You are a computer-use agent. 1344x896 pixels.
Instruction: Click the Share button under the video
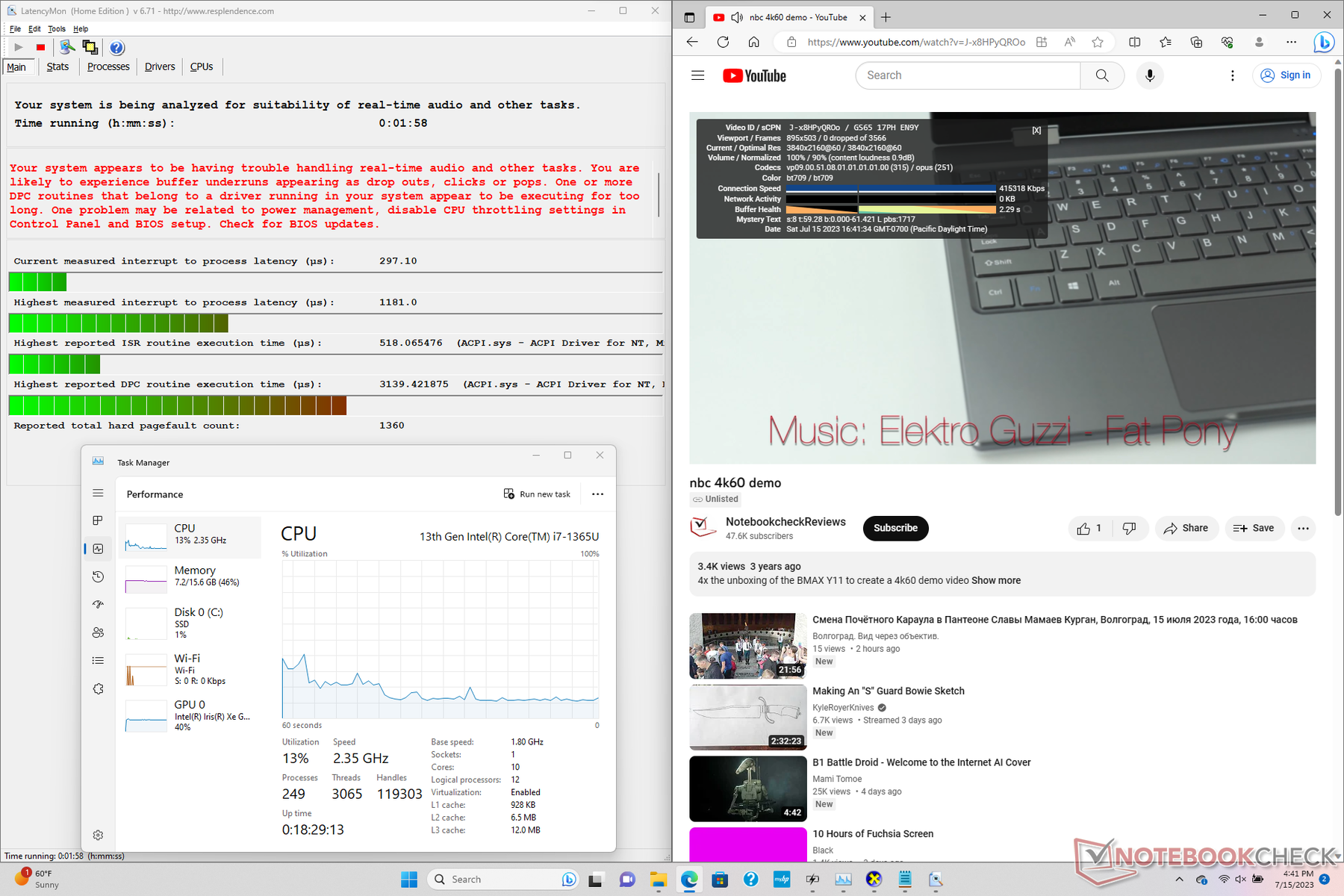(x=1186, y=528)
